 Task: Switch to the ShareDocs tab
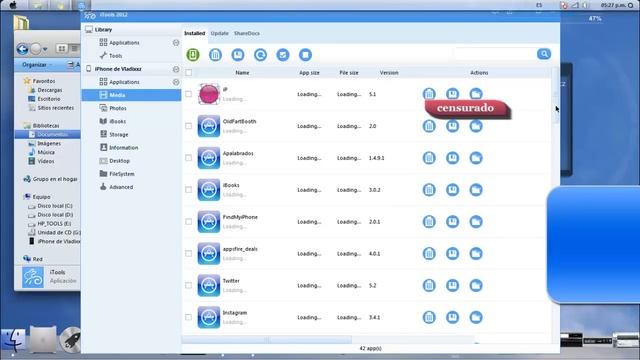click(x=247, y=33)
